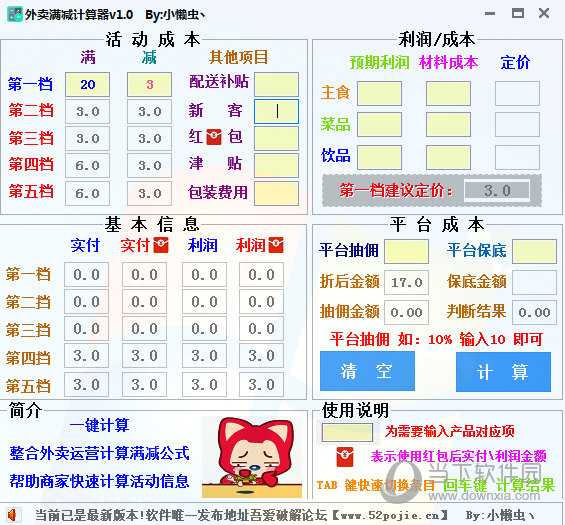The height and width of the screenshot is (525, 565).
Task: Click the yellow sample box in 使用说明
Action: [x=347, y=432]
